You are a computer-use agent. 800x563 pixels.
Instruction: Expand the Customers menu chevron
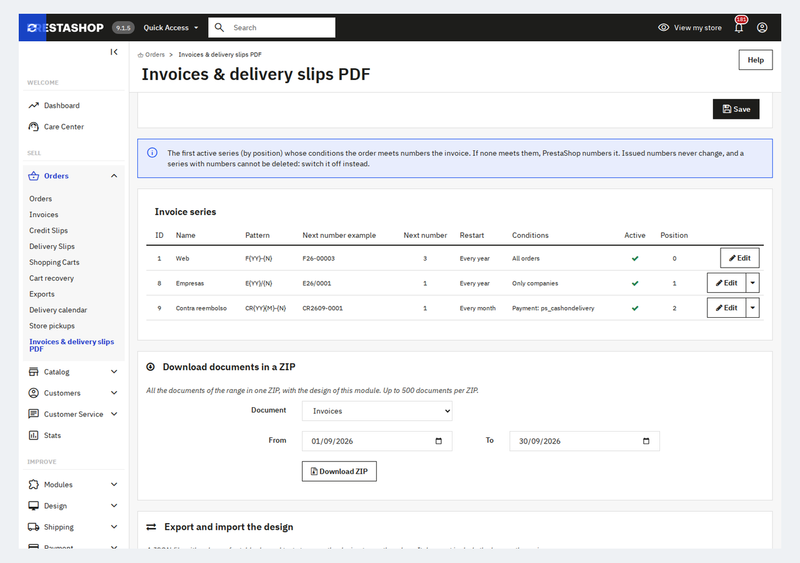coord(114,393)
